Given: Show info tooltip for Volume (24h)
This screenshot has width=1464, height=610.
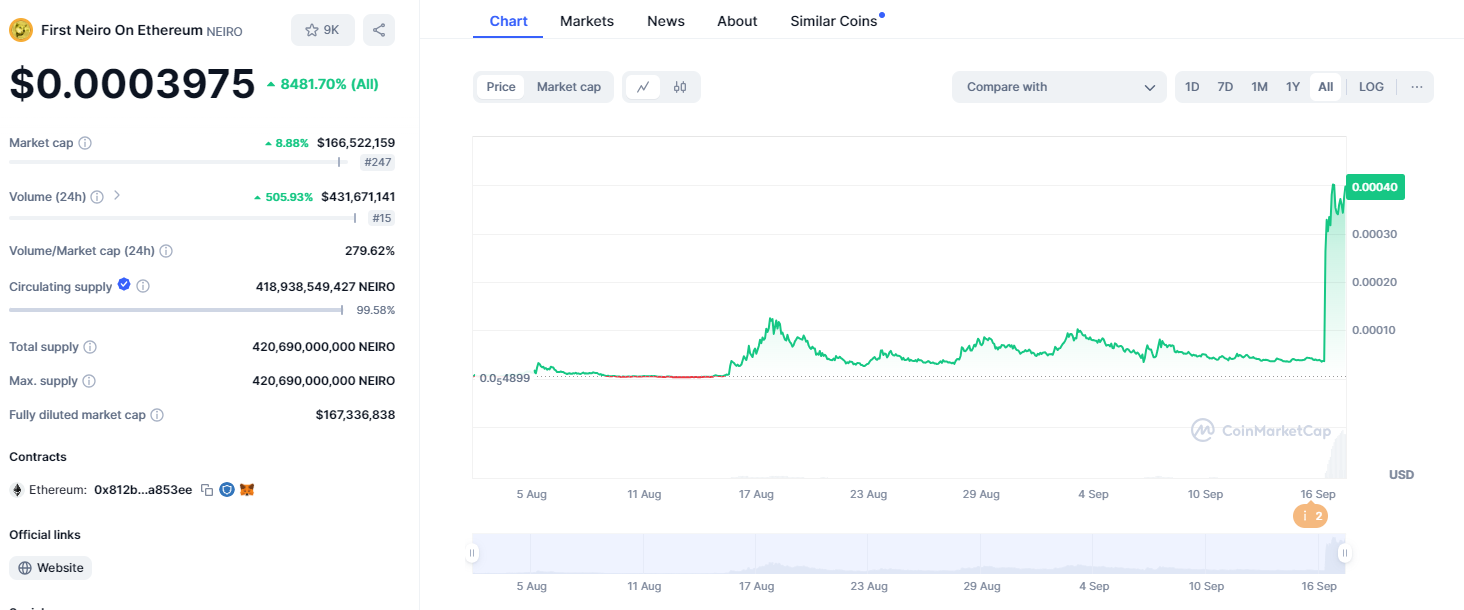Looking at the screenshot, I should pyautogui.click(x=97, y=197).
